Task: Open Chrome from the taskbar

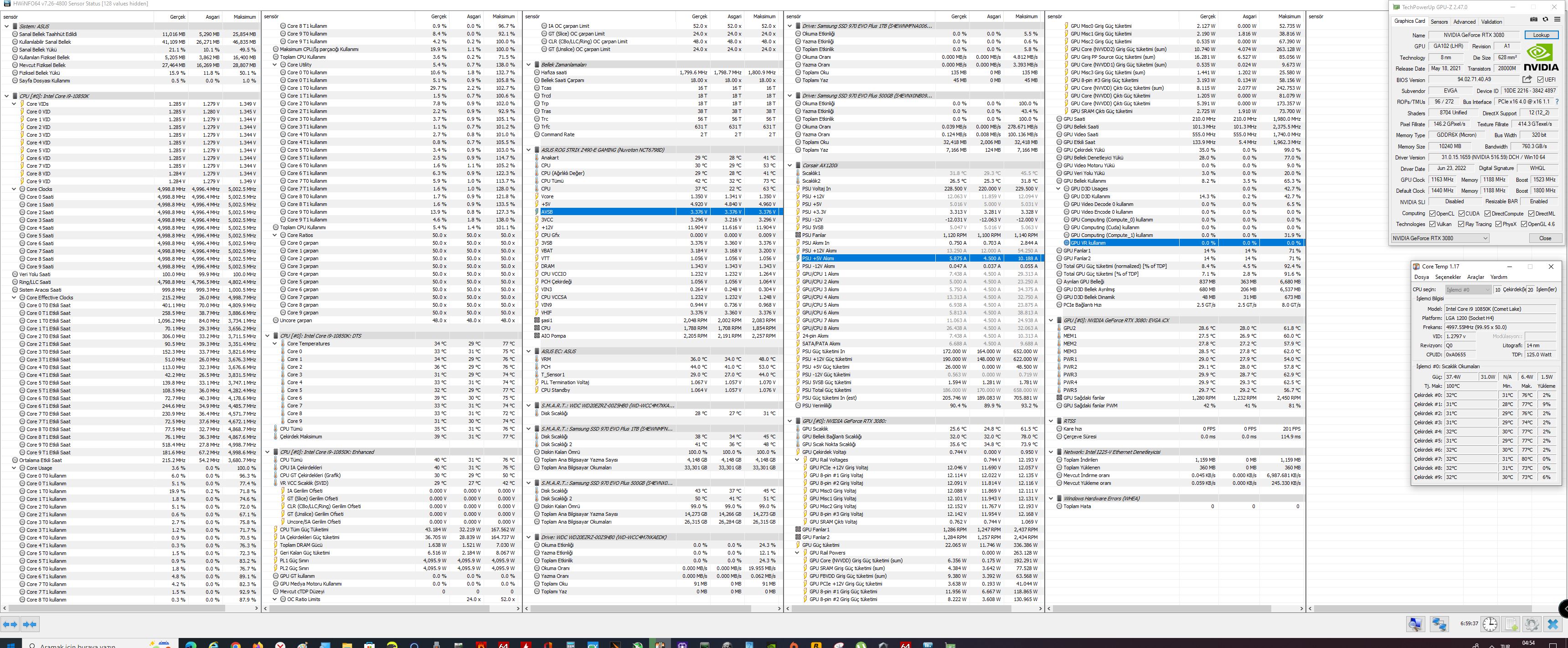Action: click(x=236, y=644)
